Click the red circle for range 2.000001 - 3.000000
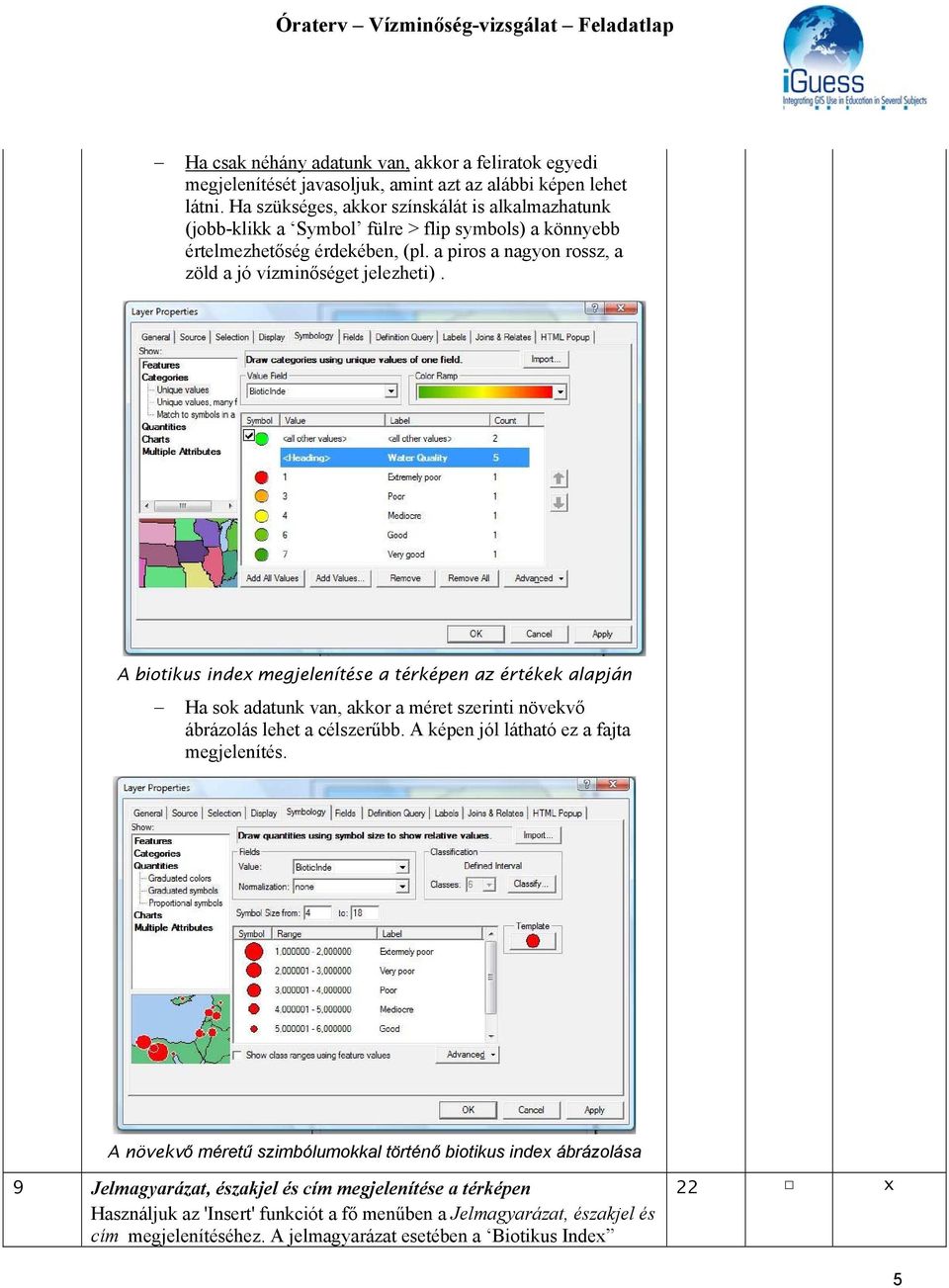 (254, 971)
